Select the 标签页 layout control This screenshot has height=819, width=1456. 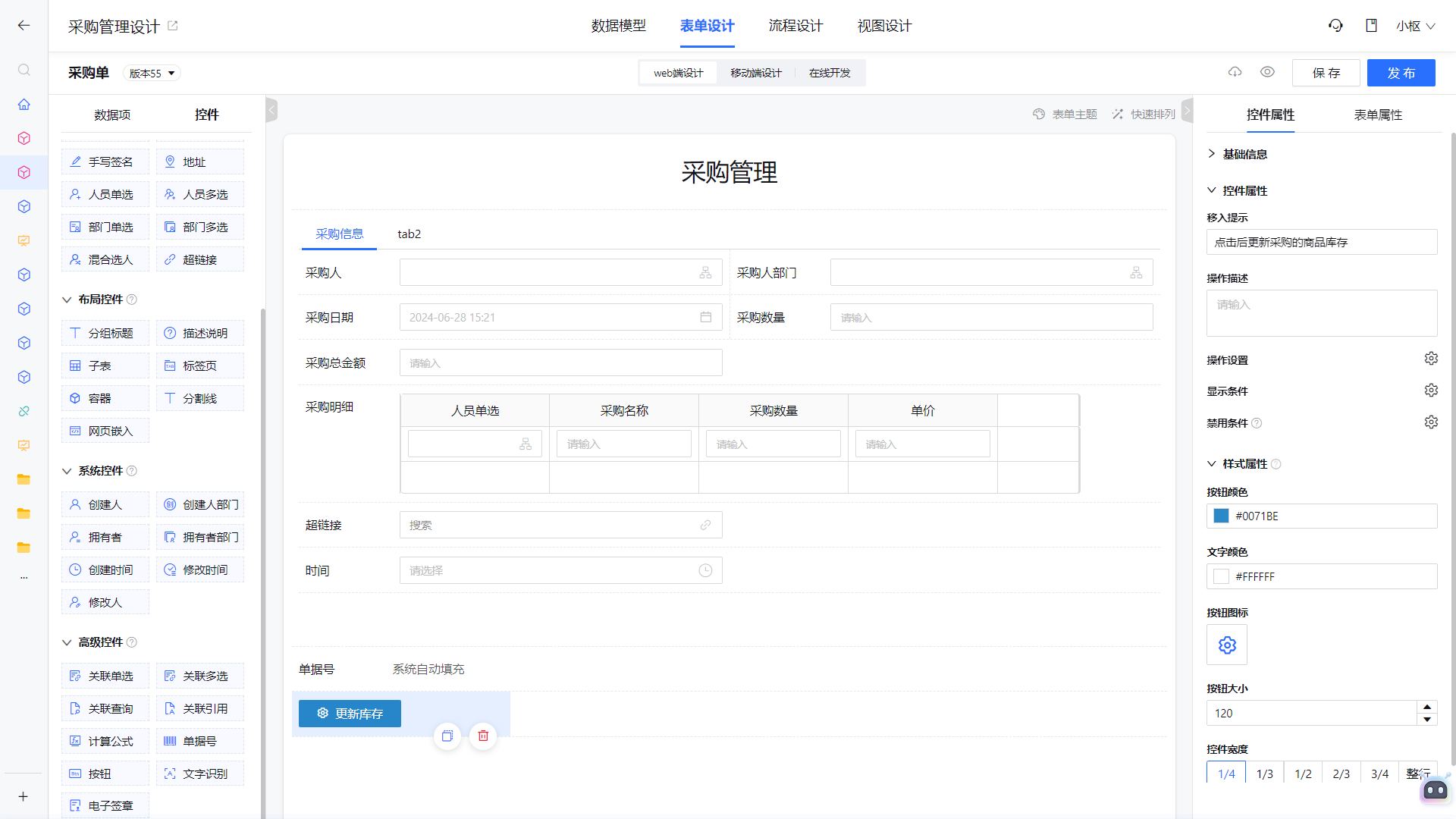pos(200,366)
